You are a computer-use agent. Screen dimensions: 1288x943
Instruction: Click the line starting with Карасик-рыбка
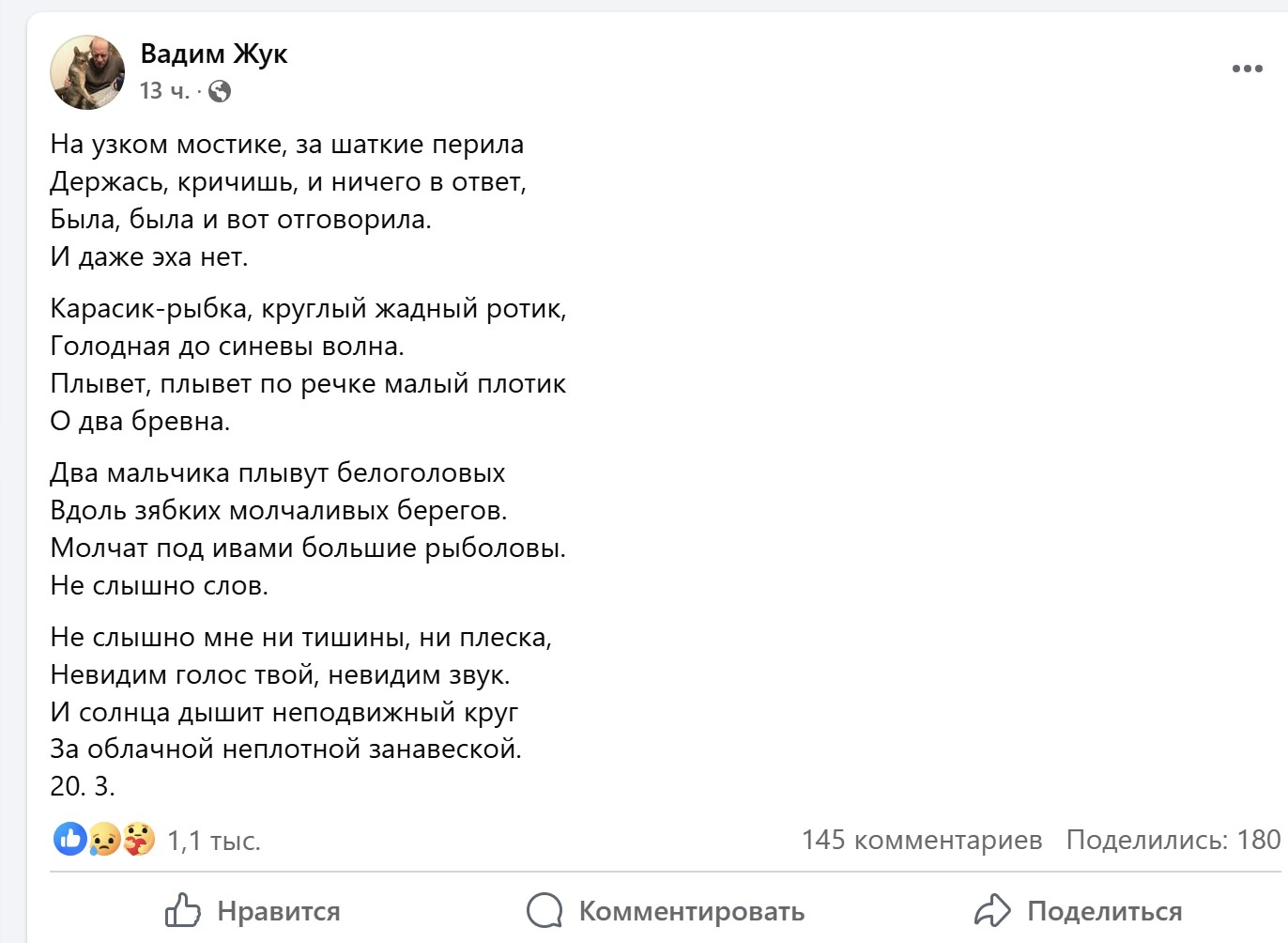pos(308,309)
